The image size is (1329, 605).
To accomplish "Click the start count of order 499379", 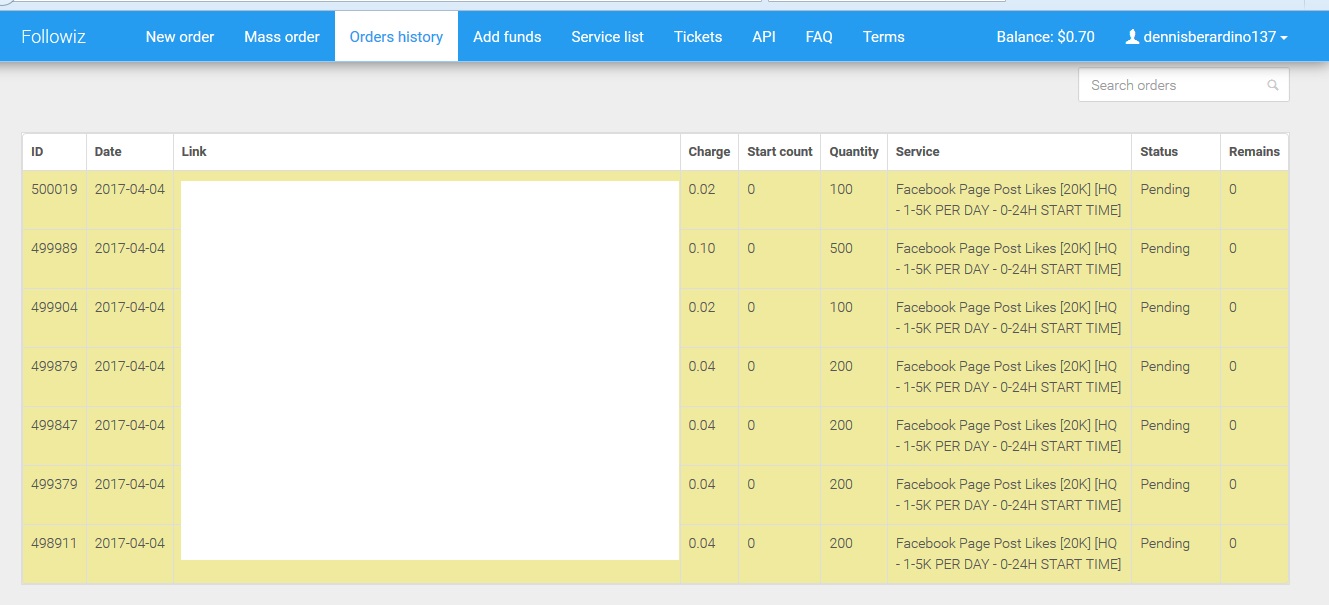I will pos(751,484).
